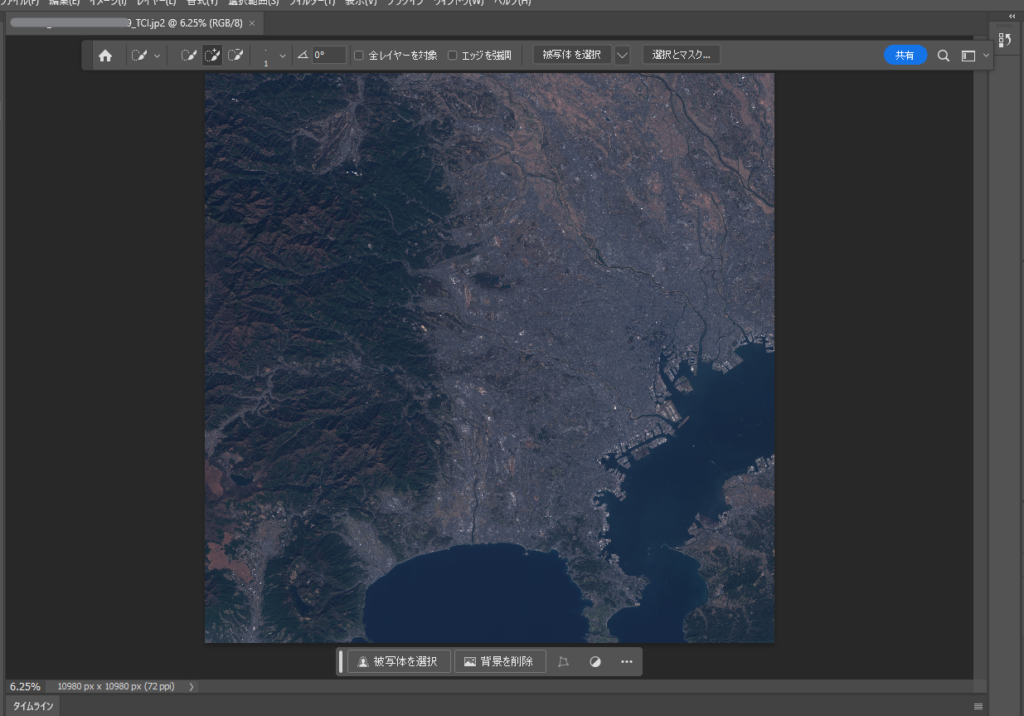Enable the 全レイヤーを対象 checkbox
1024x716 pixels.
[x=359, y=56]
